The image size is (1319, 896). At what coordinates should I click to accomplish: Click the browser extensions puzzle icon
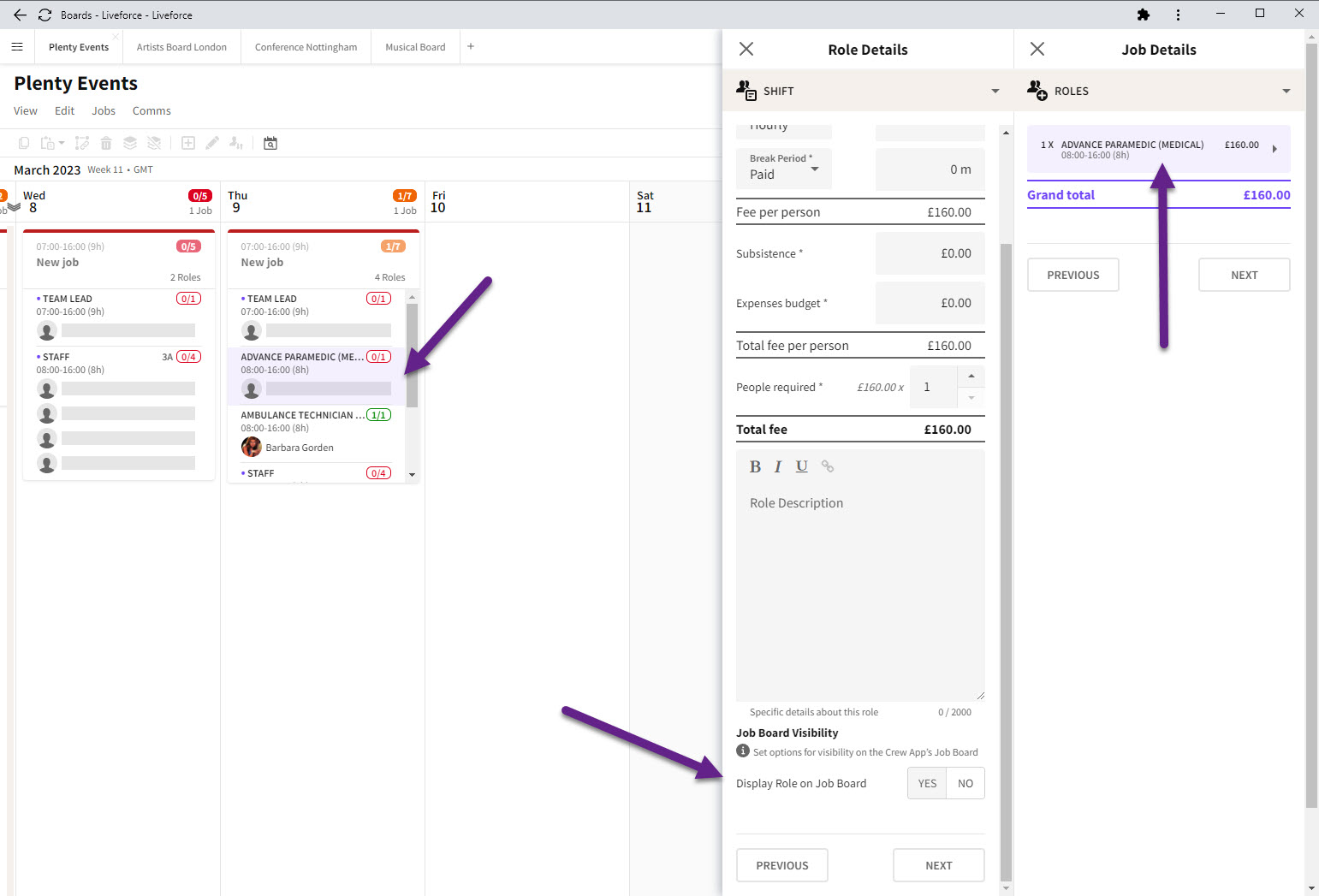point(1143,15)
